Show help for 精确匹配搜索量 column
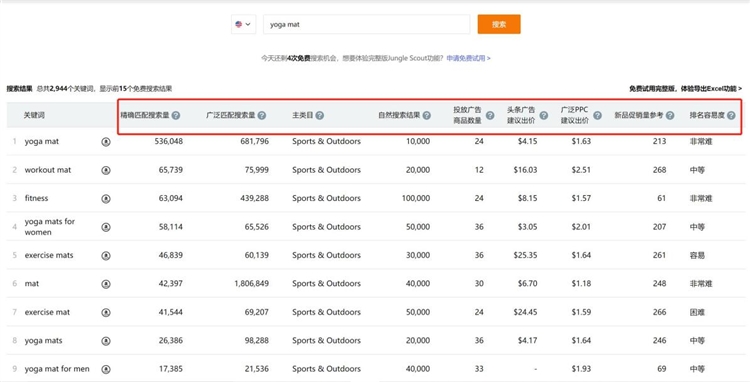750x382 pixels. click(176, 115)
